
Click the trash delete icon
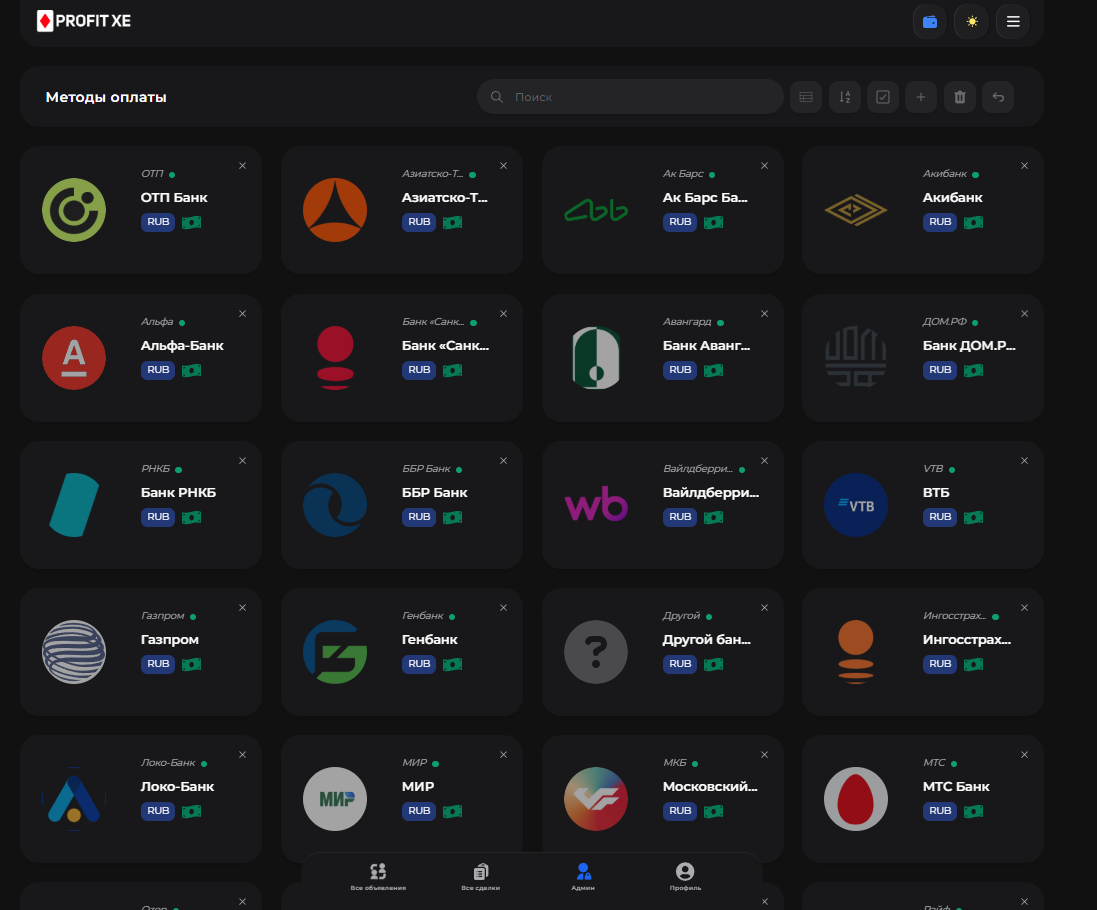tap(959, 97)
